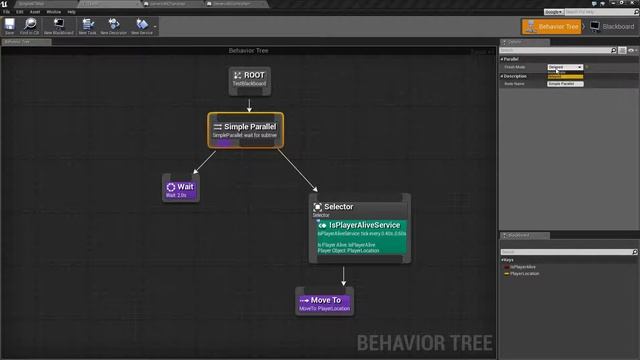640x360 pixels.
Task: Open the Help menu
Action: point(71,12)
